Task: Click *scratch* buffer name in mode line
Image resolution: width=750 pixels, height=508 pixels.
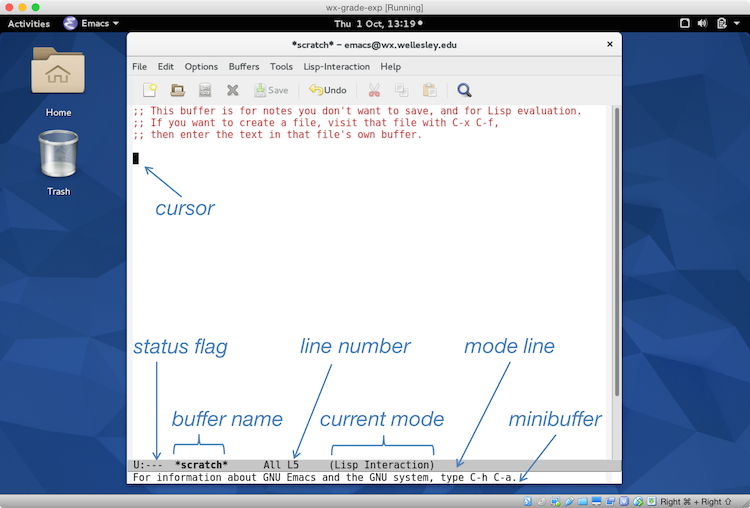Action: [x=201, y=464]
